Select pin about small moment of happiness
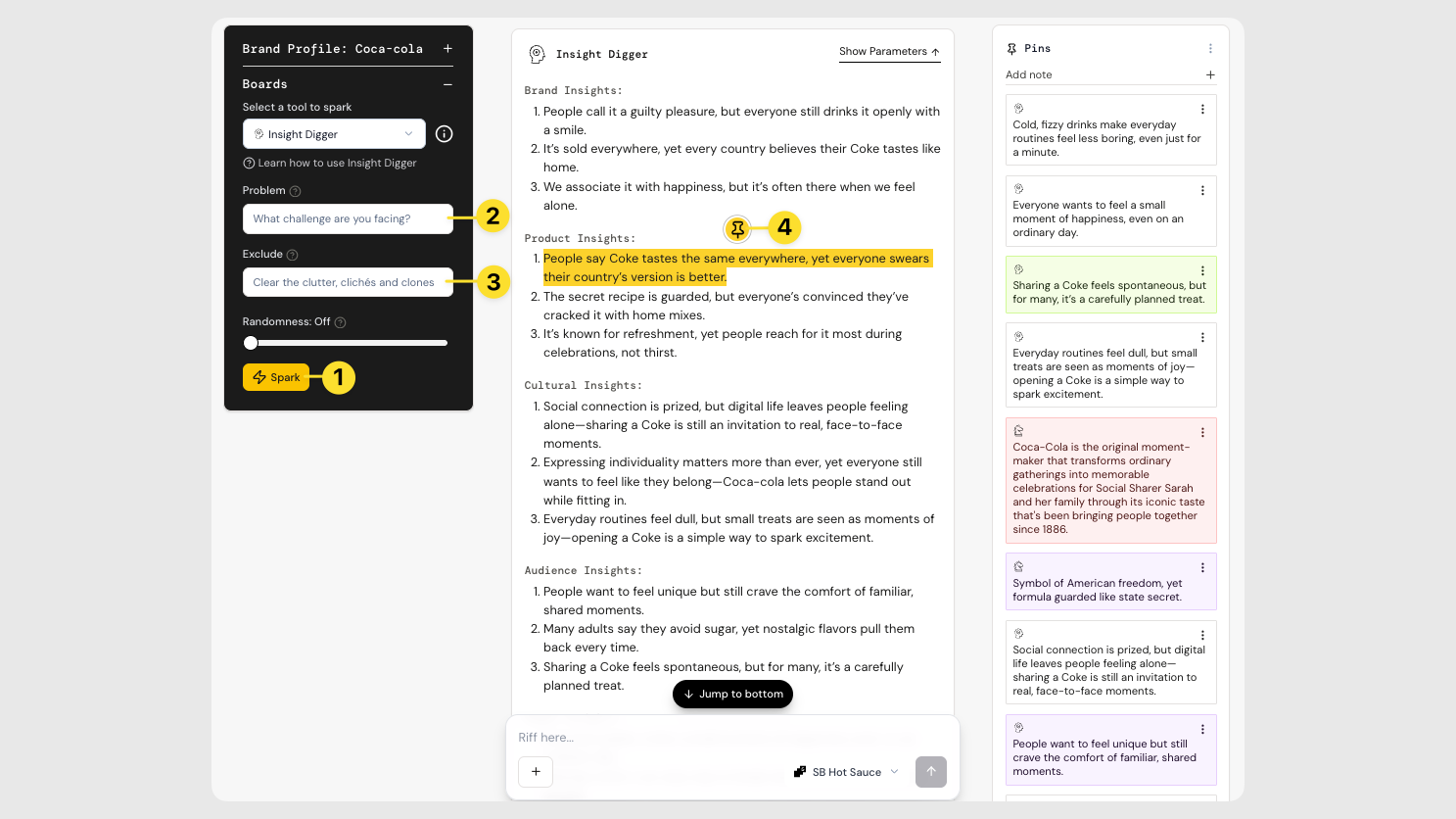 tap(1110, 211)
